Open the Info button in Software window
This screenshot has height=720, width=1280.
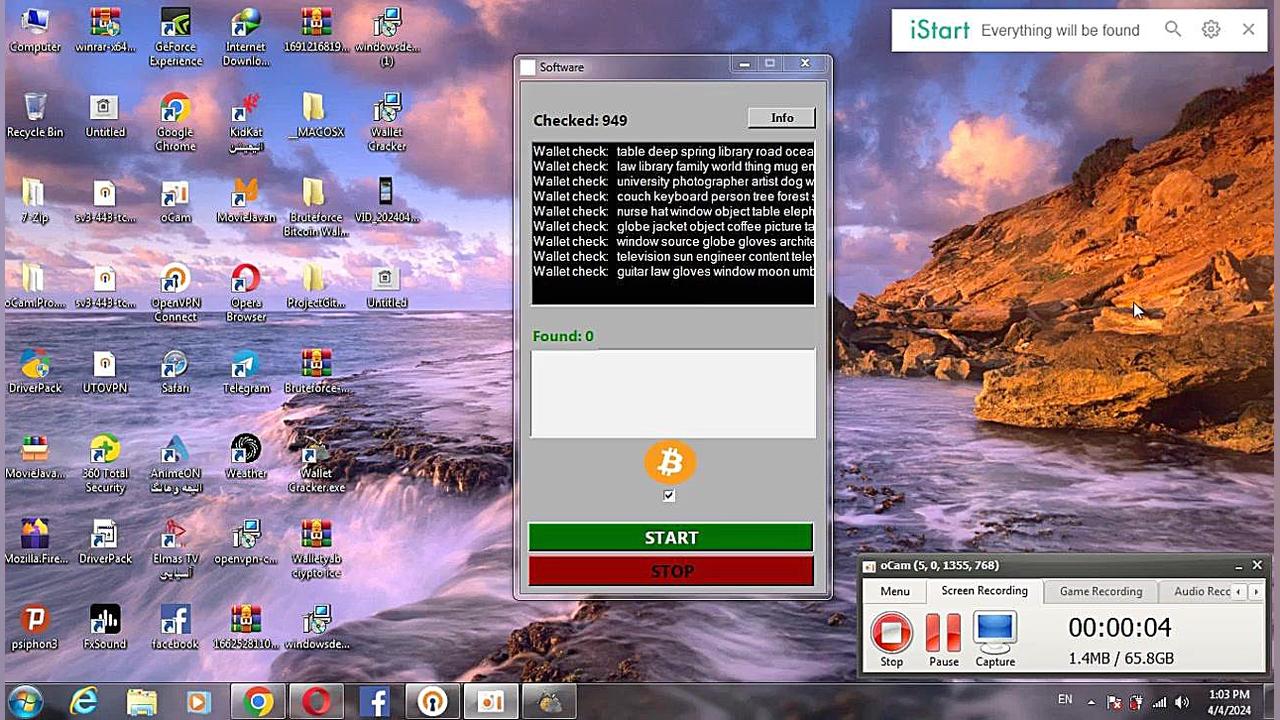point(782,118)
